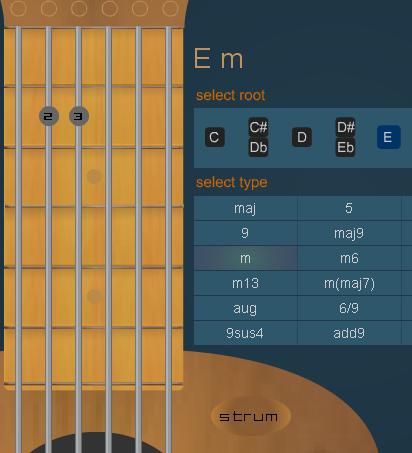Choose the m(maj7) chord type
Image resolution: width=412 pixels, height=453 pixels.
[x=349, y=283]
